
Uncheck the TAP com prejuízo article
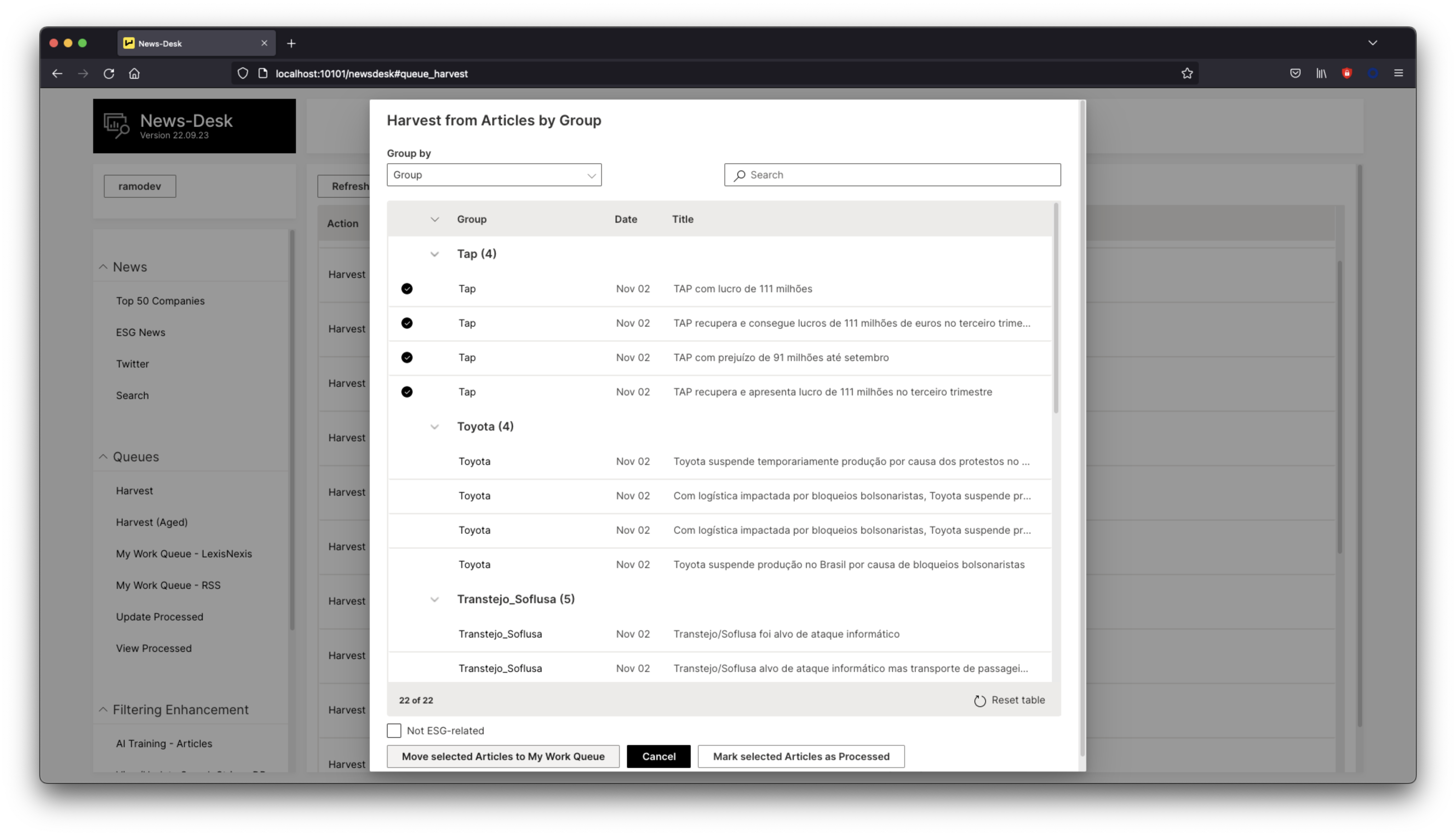(407, 357)
